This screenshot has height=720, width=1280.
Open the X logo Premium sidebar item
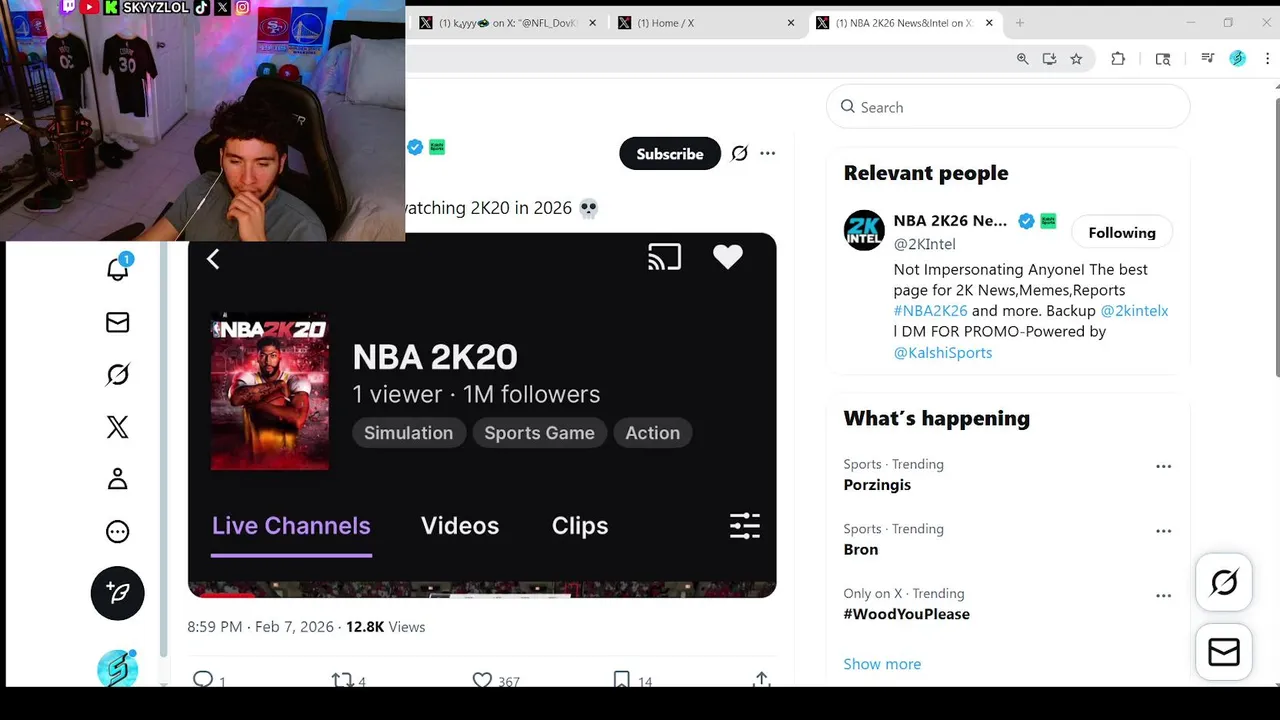click(118, 427)
